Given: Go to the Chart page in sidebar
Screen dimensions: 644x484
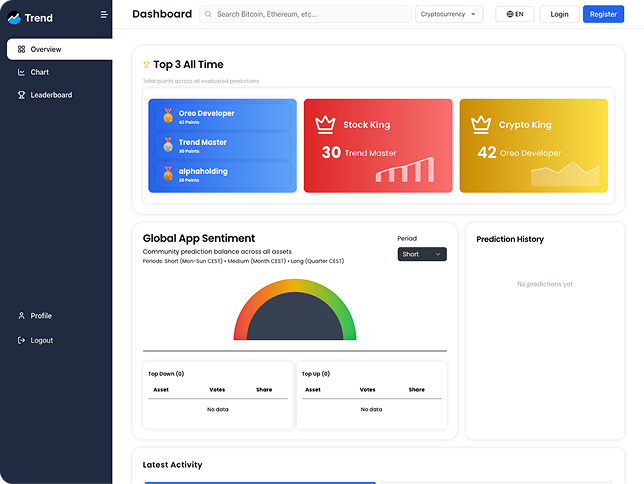Looking at the screenshot, I should [x=39, y=72].
